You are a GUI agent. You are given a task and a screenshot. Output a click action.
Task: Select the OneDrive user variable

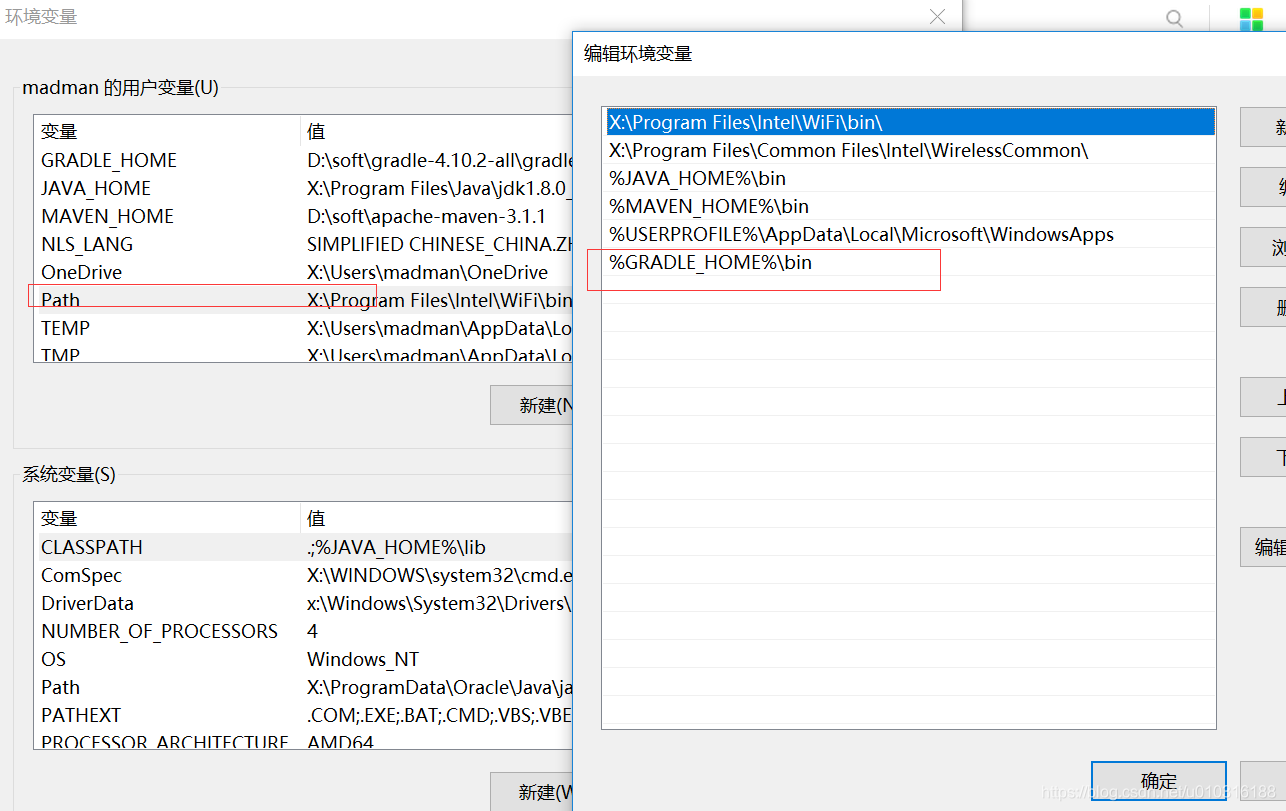[x=81, y=272]
